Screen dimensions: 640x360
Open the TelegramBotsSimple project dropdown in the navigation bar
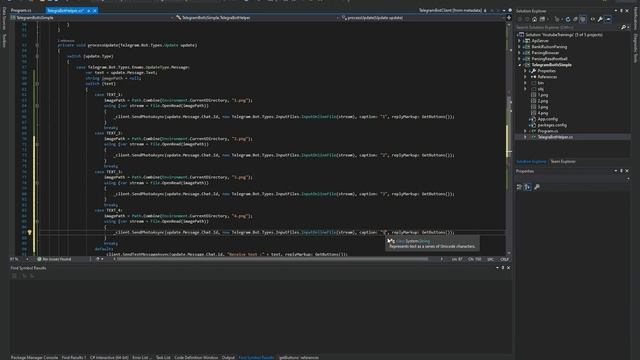[92, 18]
